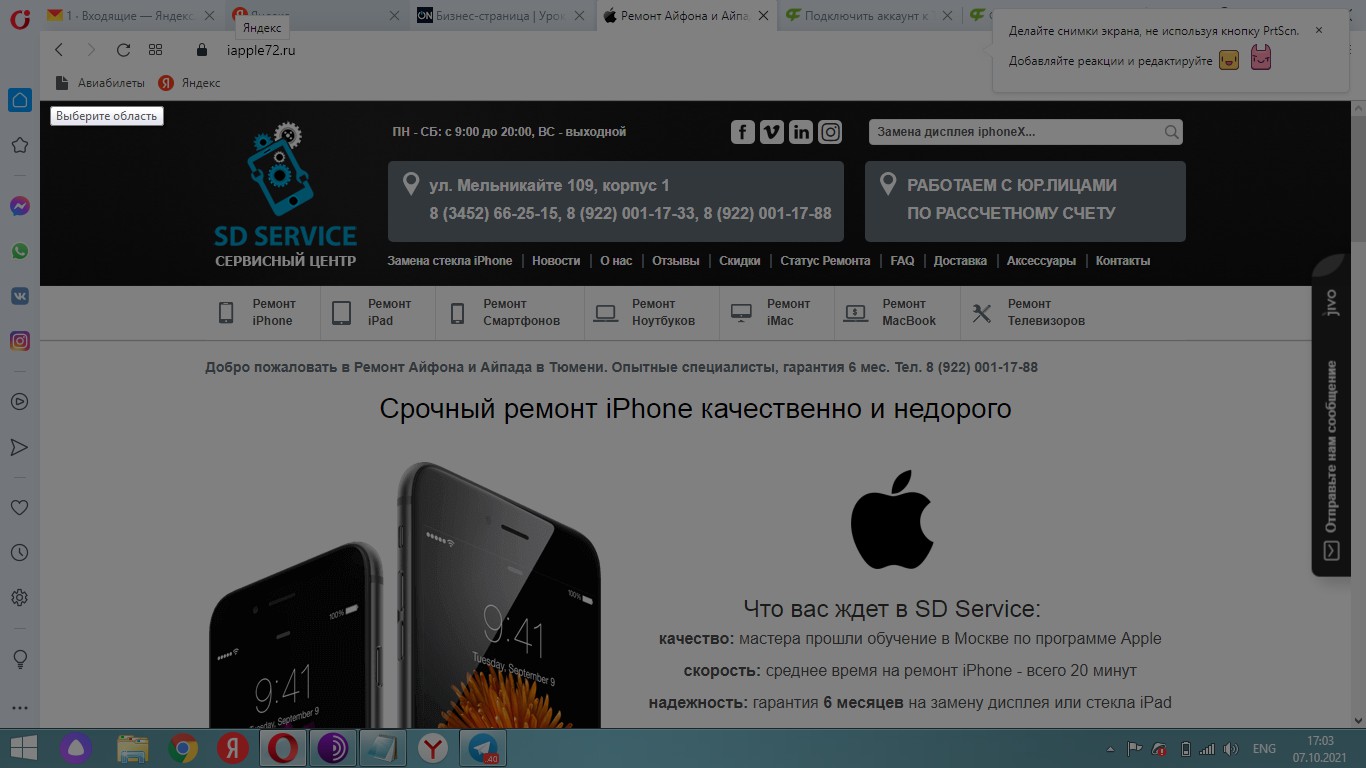Viewport: 1366px width, 768px height.
Task: Open the Статус Ремонта menu link
Action: pos(825,261)
